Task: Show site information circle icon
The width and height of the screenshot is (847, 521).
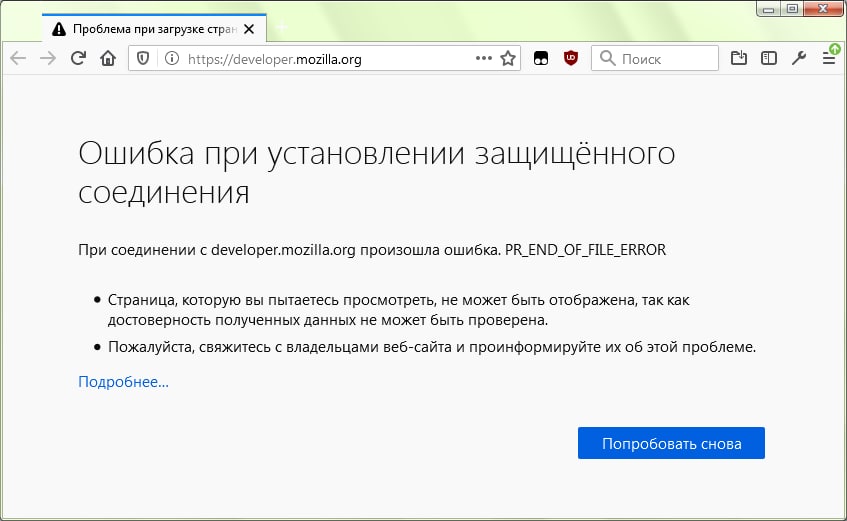Action: [172, 58]
